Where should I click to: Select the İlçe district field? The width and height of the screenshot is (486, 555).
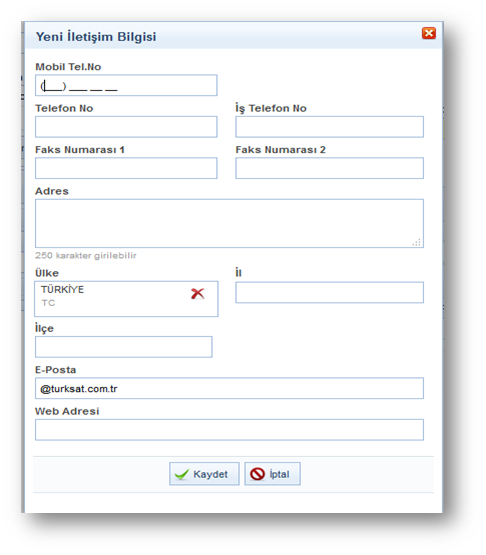(x=124, y=347)
